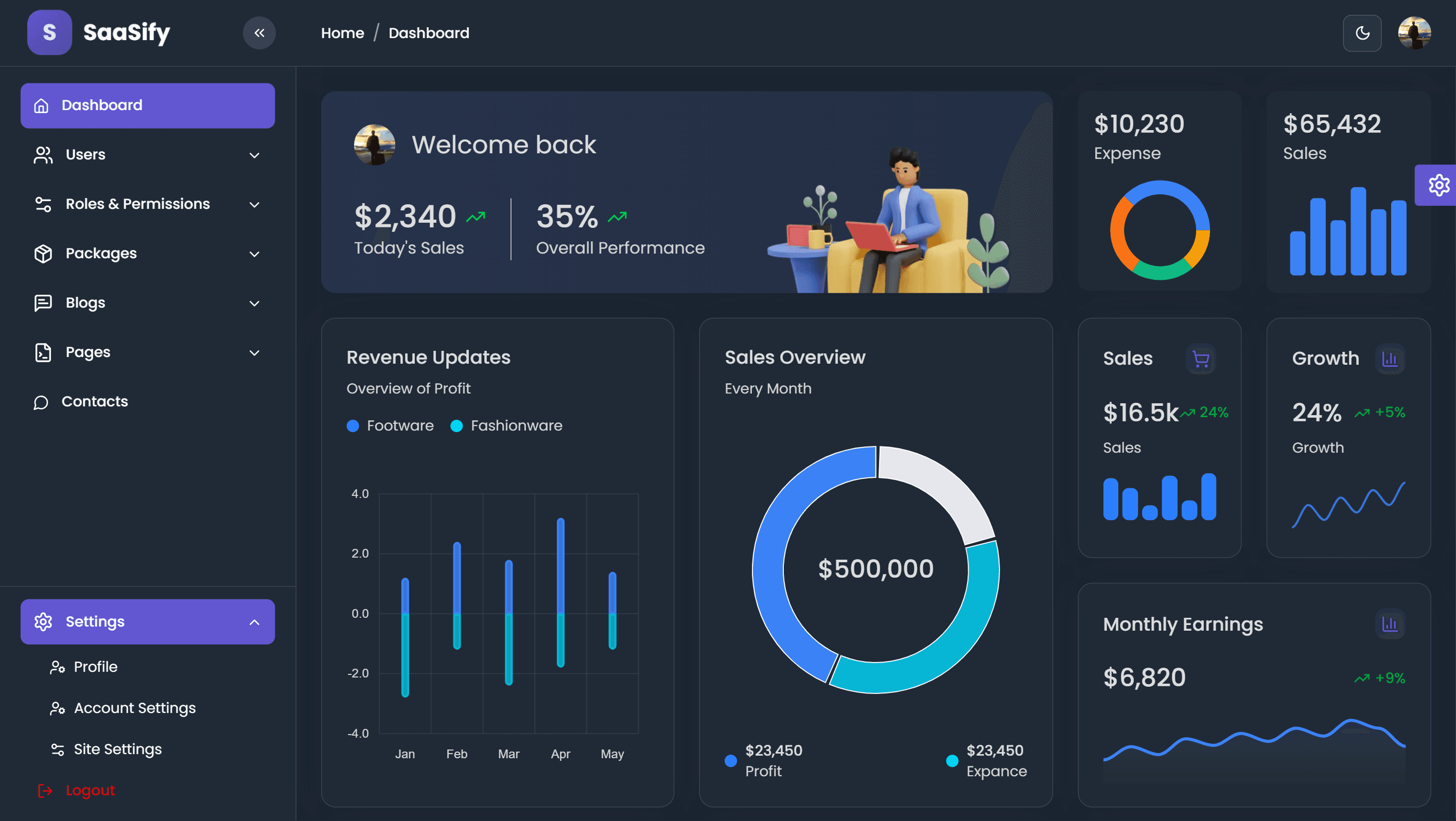Collapse the sidebar with the double-arrow button

[x=259, y=33]
